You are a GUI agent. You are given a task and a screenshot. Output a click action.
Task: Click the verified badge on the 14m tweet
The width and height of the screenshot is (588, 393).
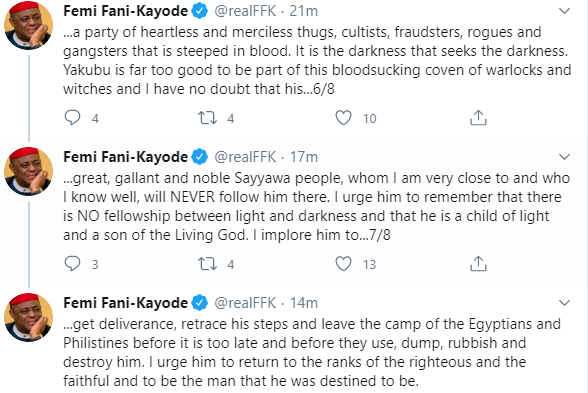tap(200, 303)
